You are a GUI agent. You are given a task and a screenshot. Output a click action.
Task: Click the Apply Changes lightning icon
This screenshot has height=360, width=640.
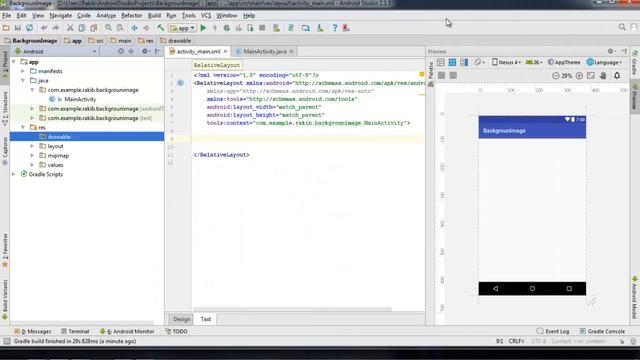point(215,28)
